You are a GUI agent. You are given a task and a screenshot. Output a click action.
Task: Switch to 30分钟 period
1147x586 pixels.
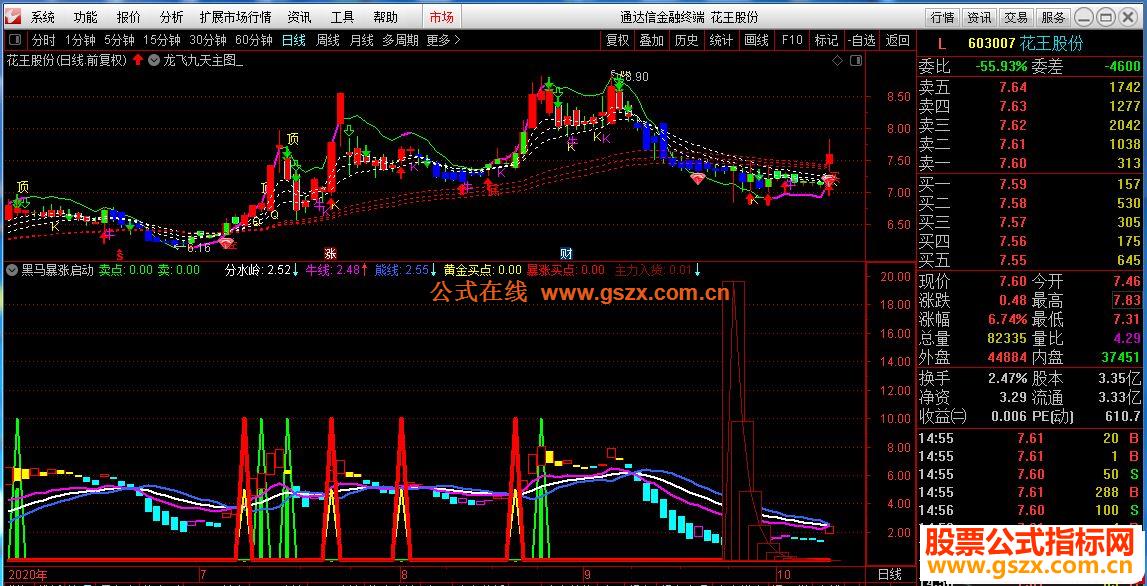coord(208,40)
